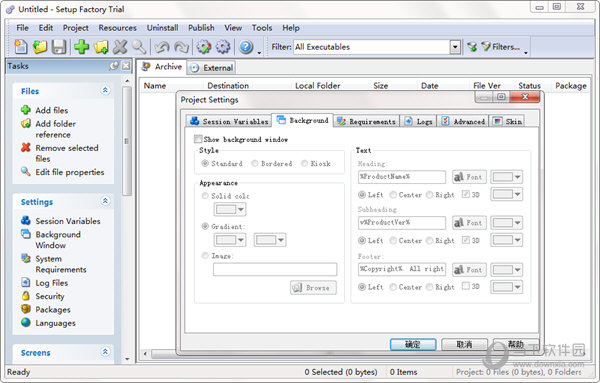Open the Project menu
This screenshot has width=600, height=383.
coord(75,28)
